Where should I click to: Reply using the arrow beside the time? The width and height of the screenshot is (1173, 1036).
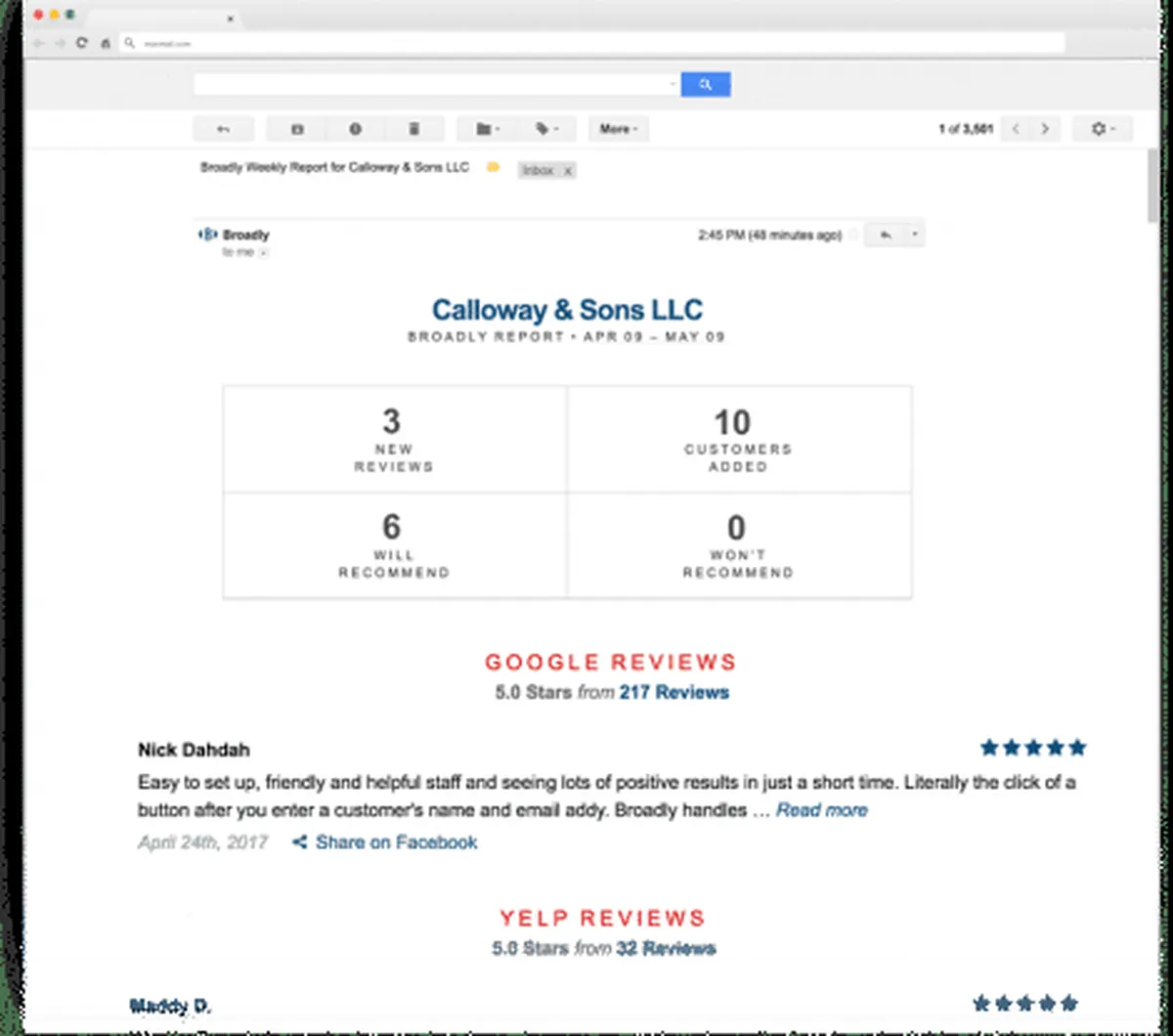click(886, 236)
